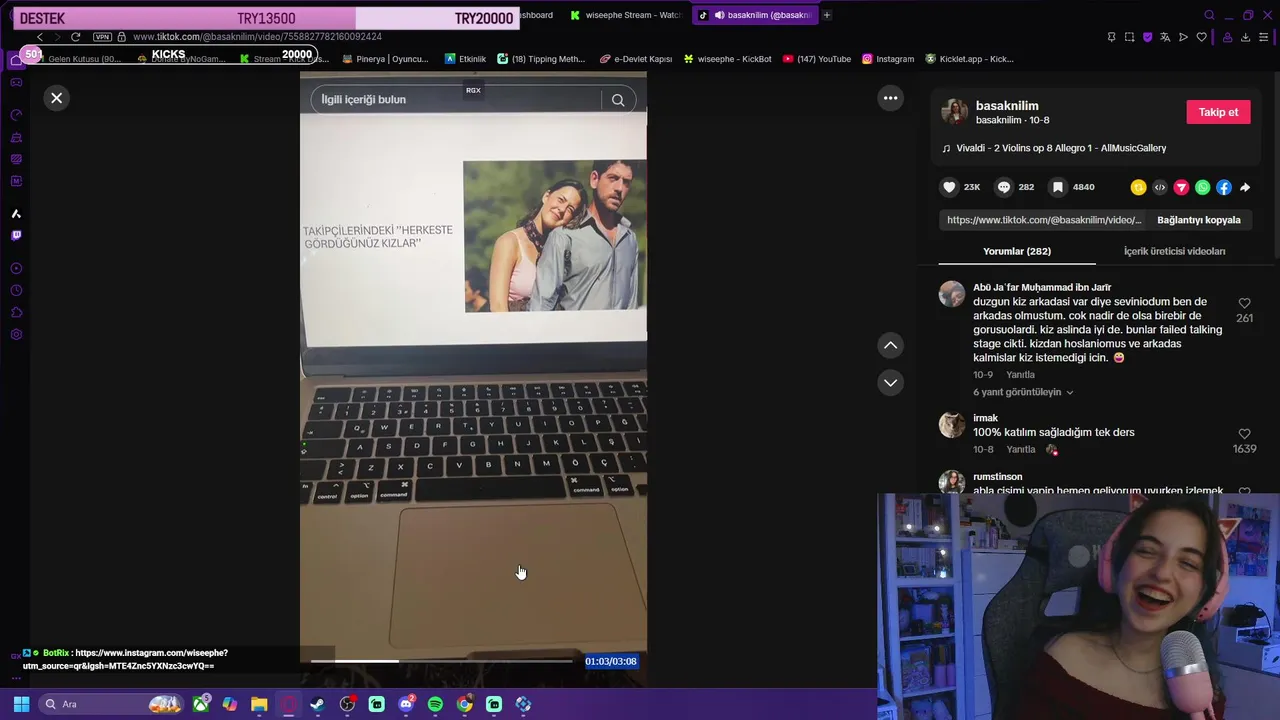
Task: Open Twitch icon in browser sidebar
Action: (x=16, y=236)
